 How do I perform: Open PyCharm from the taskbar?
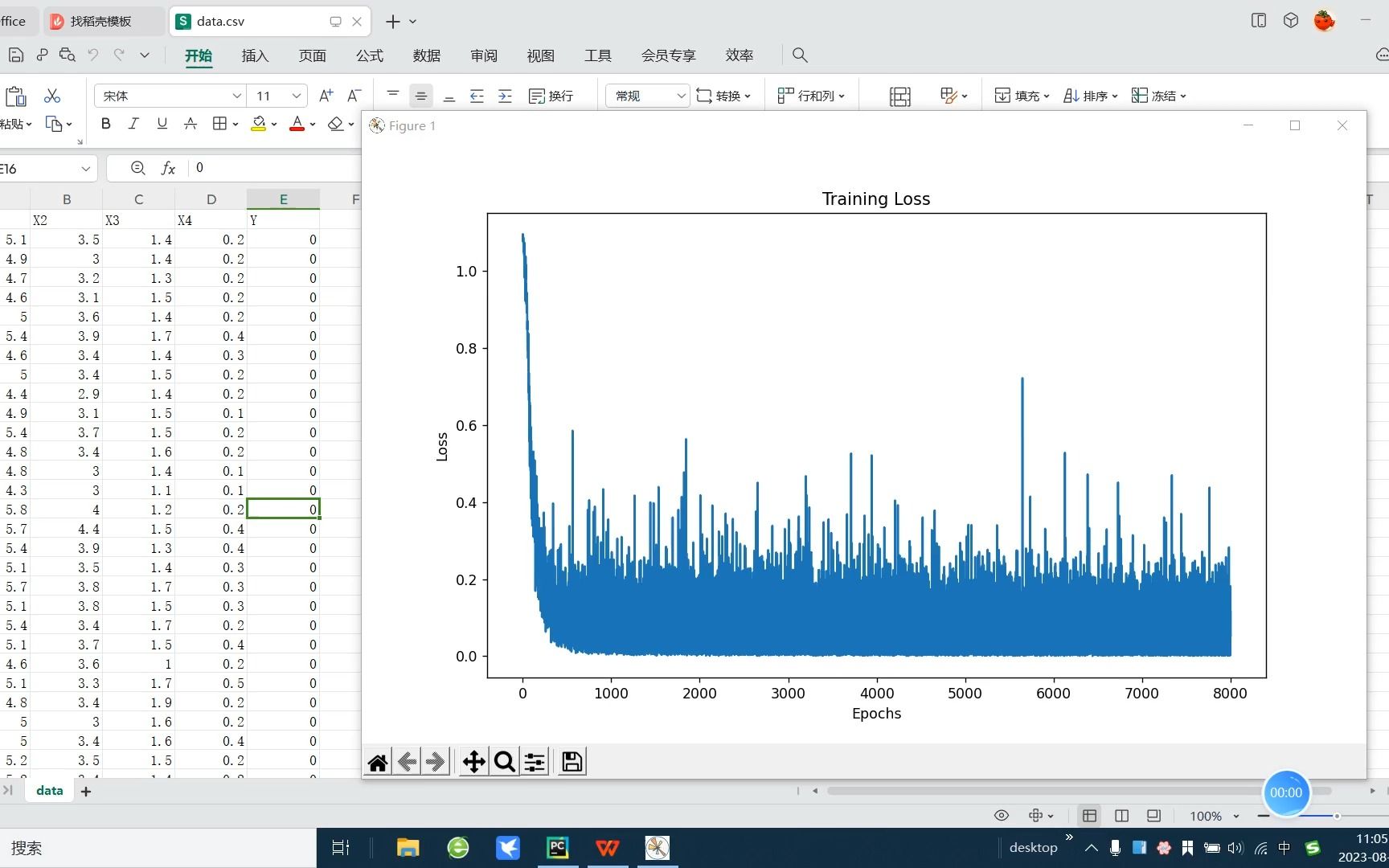tap(557, 848)
